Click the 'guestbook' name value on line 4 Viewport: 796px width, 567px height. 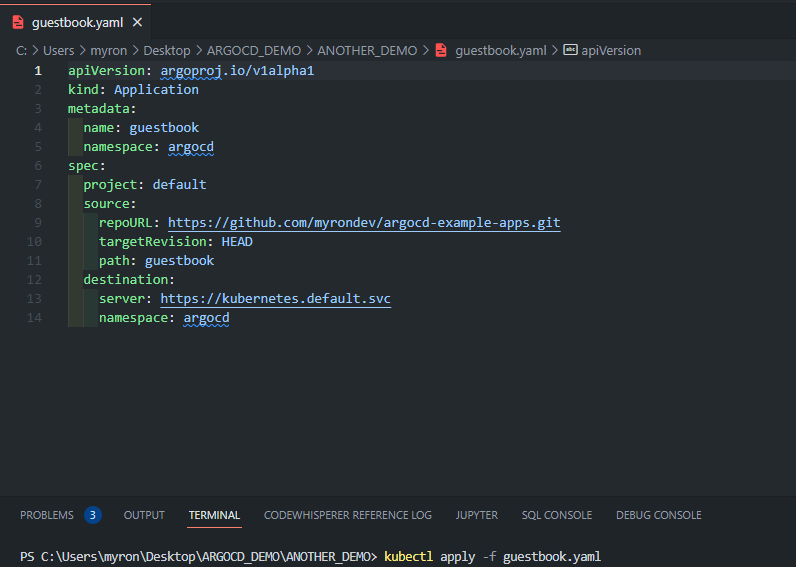[164, 127]
